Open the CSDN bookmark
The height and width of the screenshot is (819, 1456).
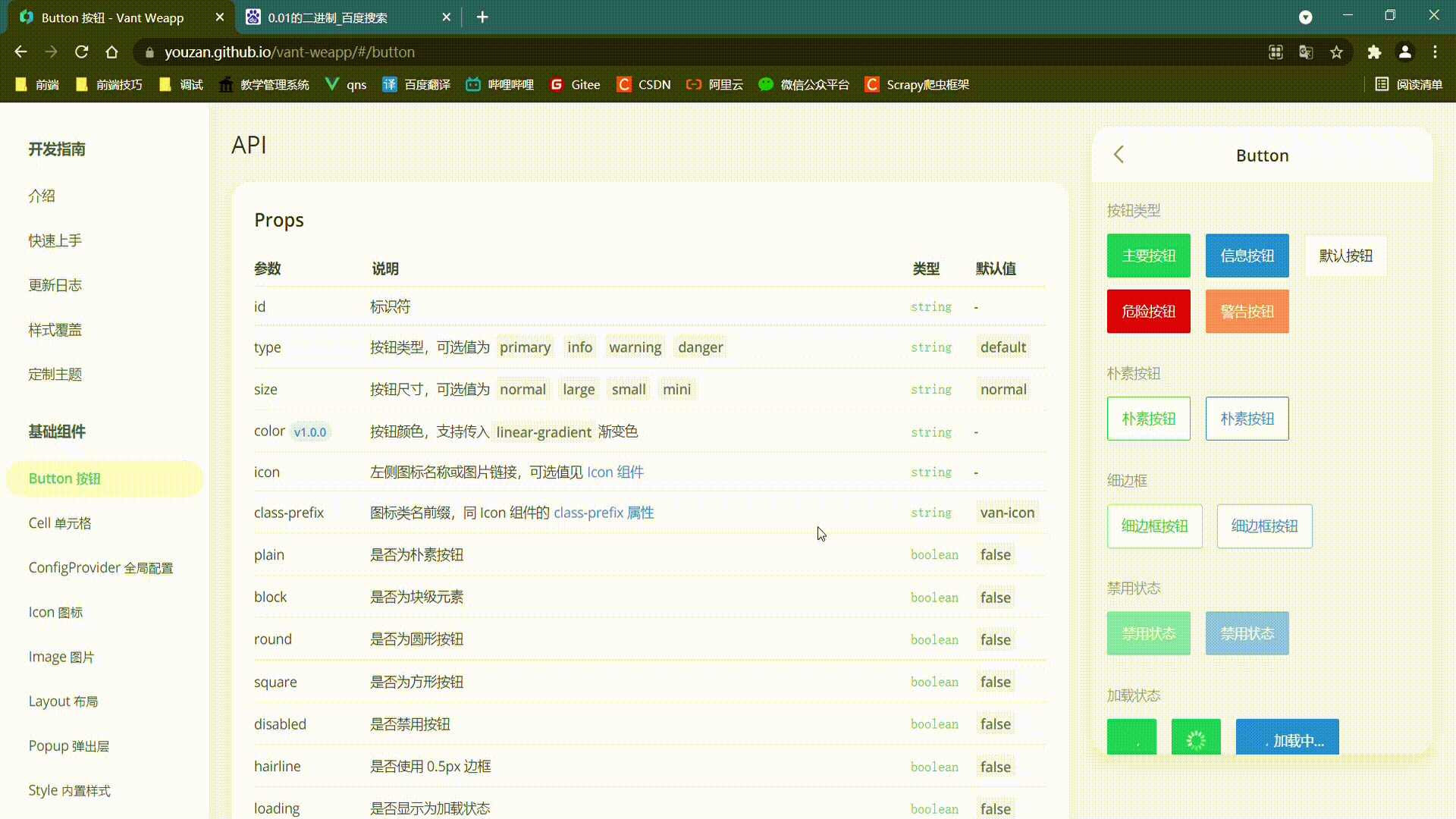coord(644,84)
